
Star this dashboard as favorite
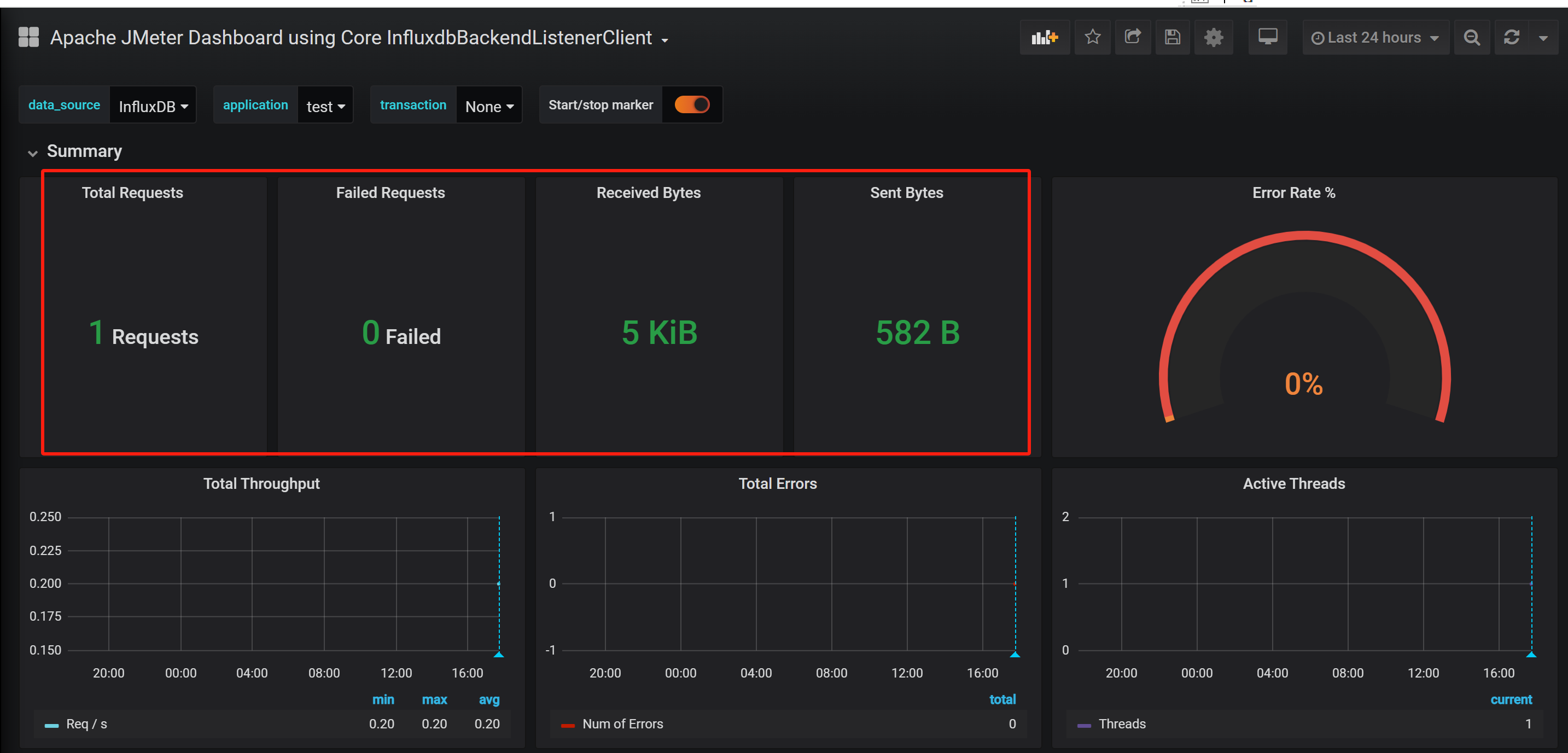coord(1092,38)
